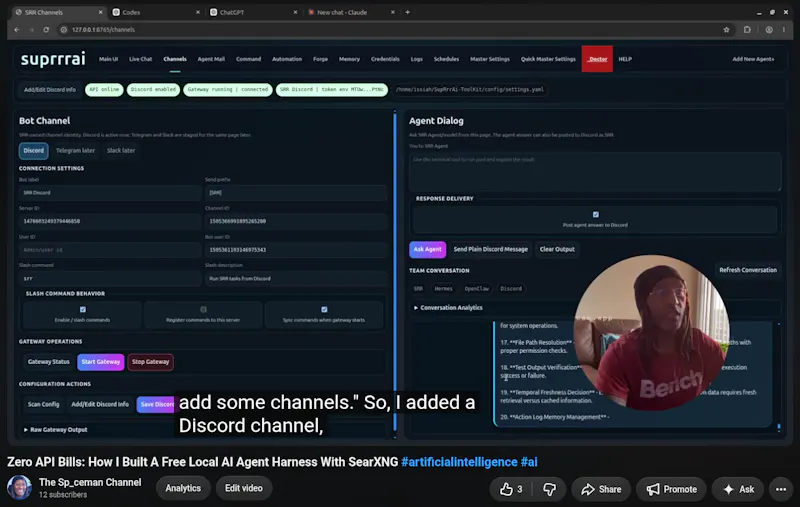Click the Clear Output button

coord(557,249)
